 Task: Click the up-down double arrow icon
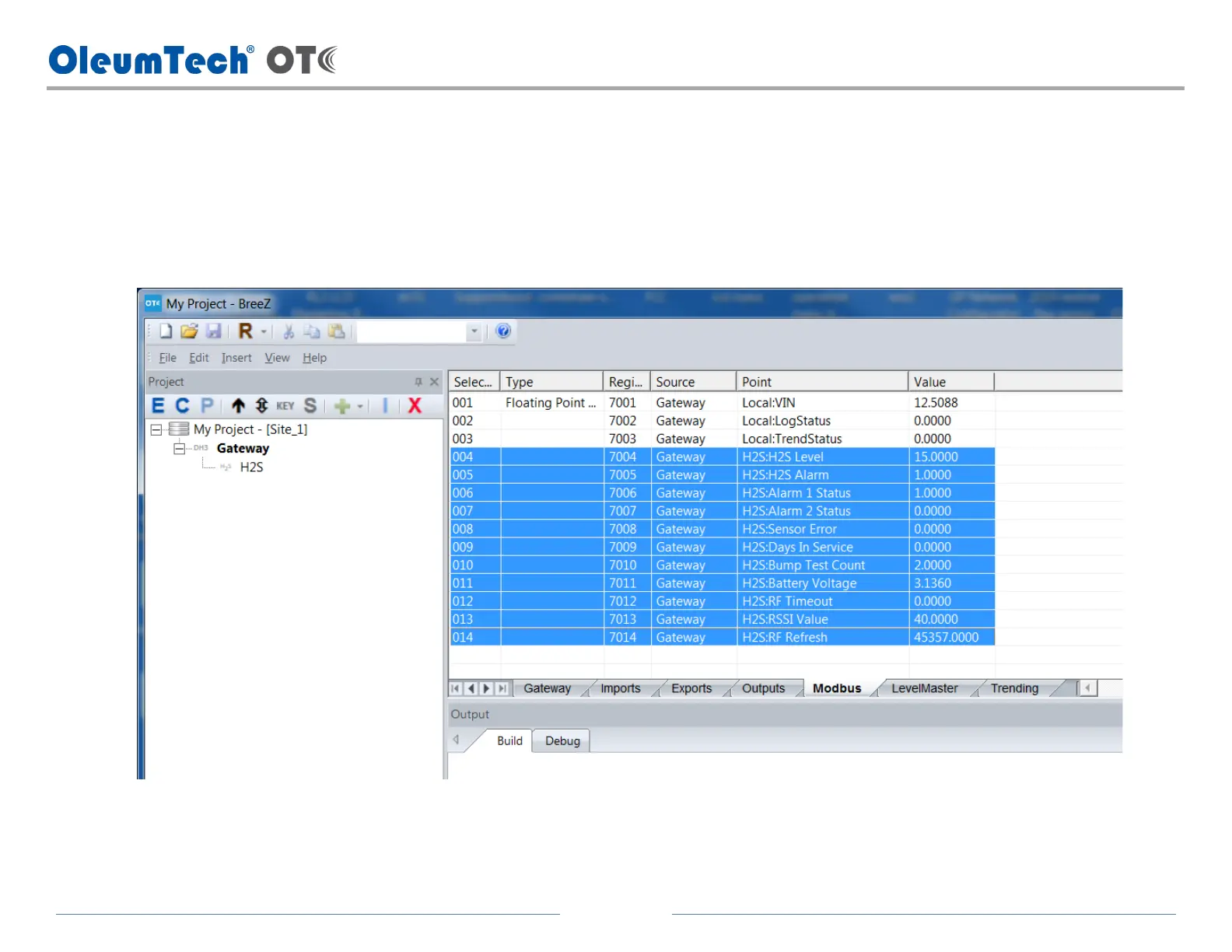click(x=261, y=405)
